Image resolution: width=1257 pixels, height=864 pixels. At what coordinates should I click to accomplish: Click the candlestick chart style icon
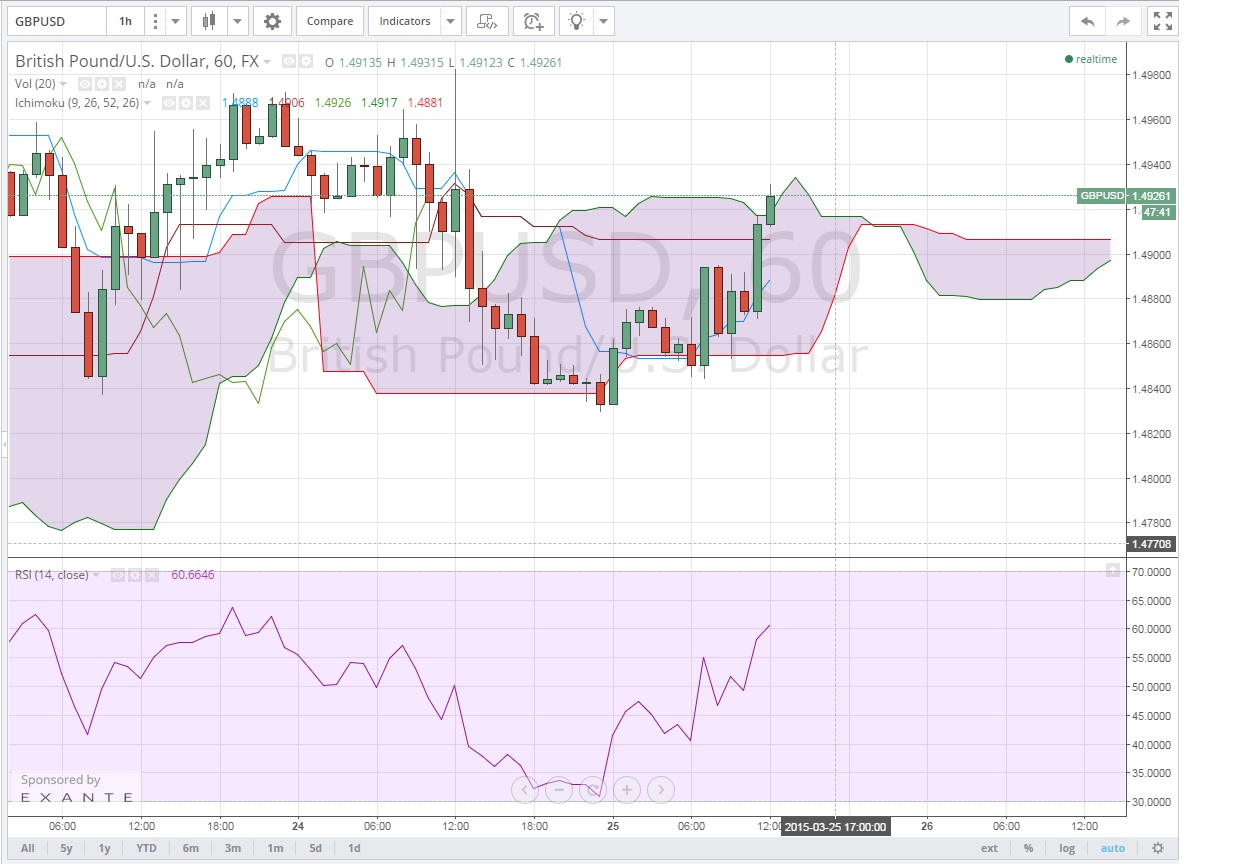tap(209, 21)
